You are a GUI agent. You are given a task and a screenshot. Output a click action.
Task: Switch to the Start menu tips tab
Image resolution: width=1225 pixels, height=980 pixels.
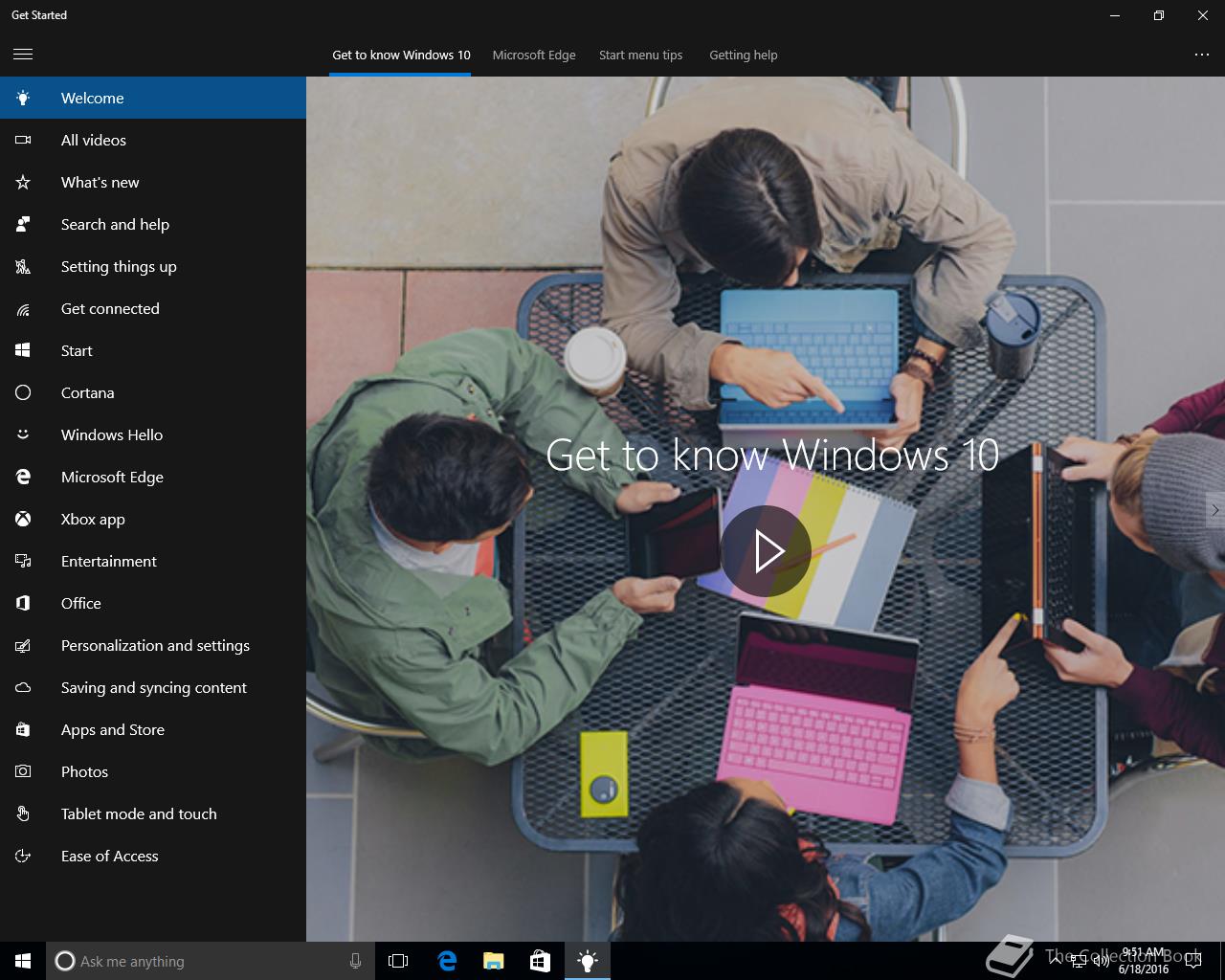coord(640,55)
